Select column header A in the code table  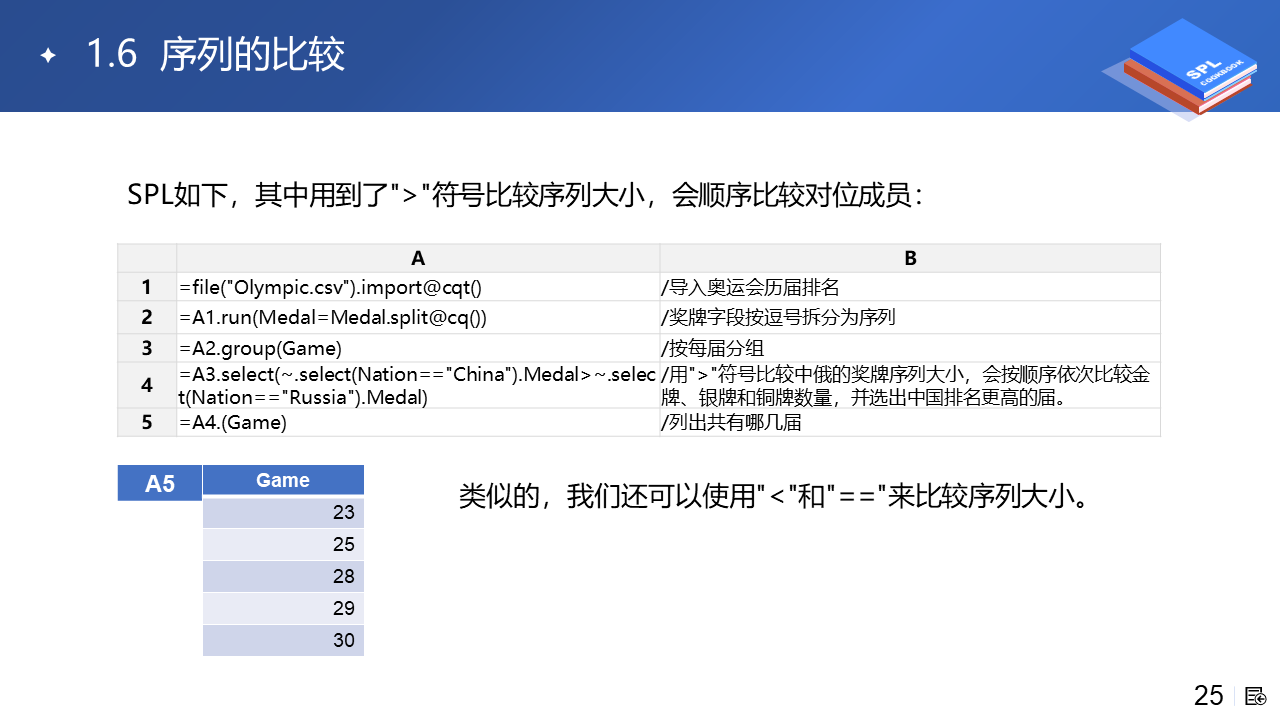click(418, 258)
